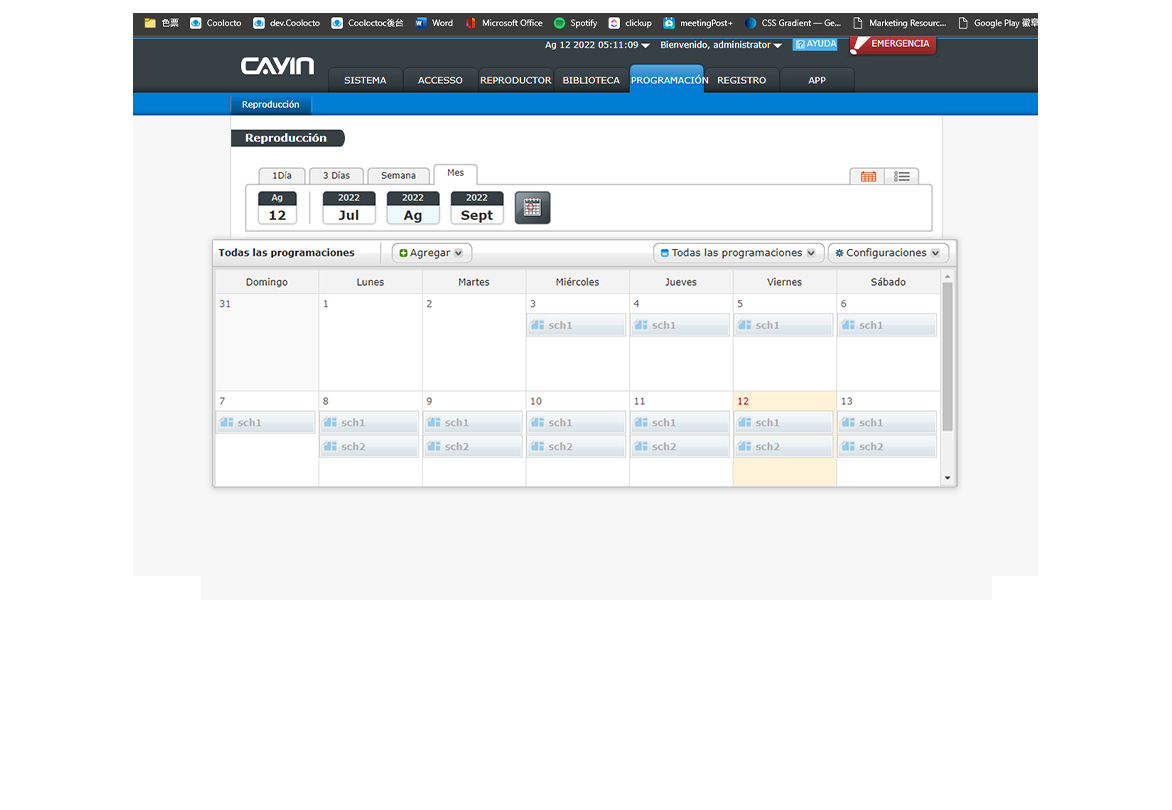Go to Sept 2022 month
1172x810 pixels.
pyautogui.click(x=477, y=208)
